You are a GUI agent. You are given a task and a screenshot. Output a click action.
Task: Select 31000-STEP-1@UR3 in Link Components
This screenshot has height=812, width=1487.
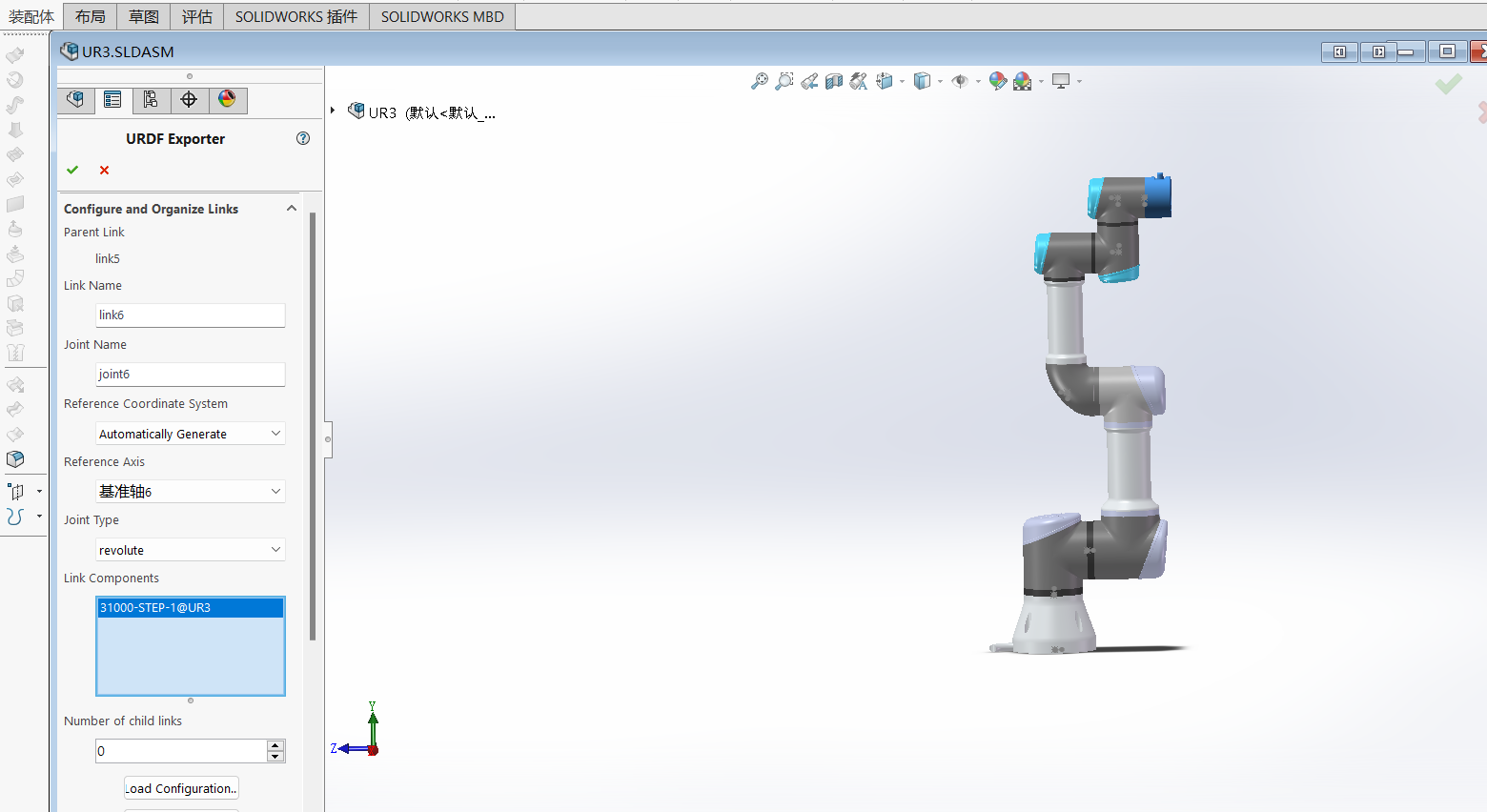coord(191,608)
